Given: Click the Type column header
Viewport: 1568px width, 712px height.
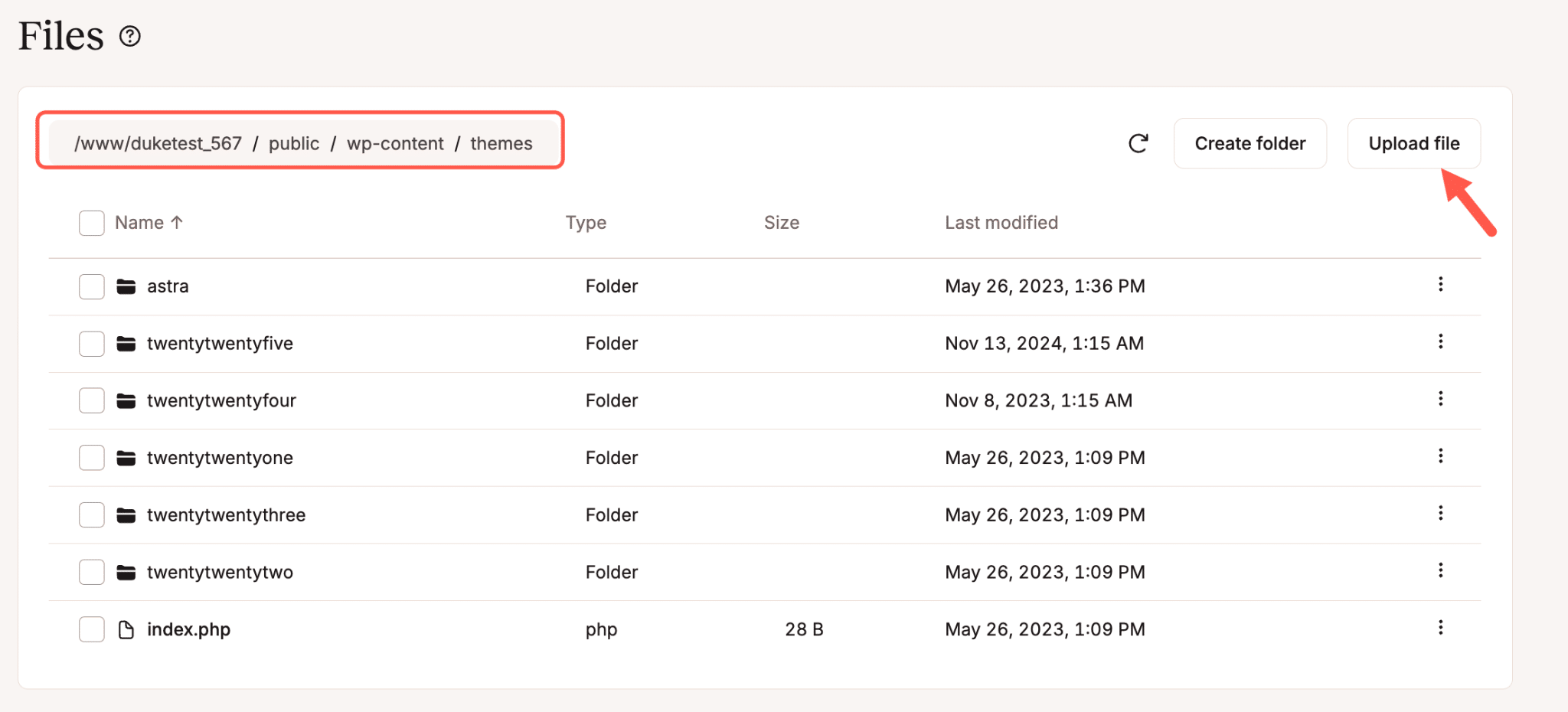Looking at the screenshot, I should pyautogui.click(x=586, y=223).
